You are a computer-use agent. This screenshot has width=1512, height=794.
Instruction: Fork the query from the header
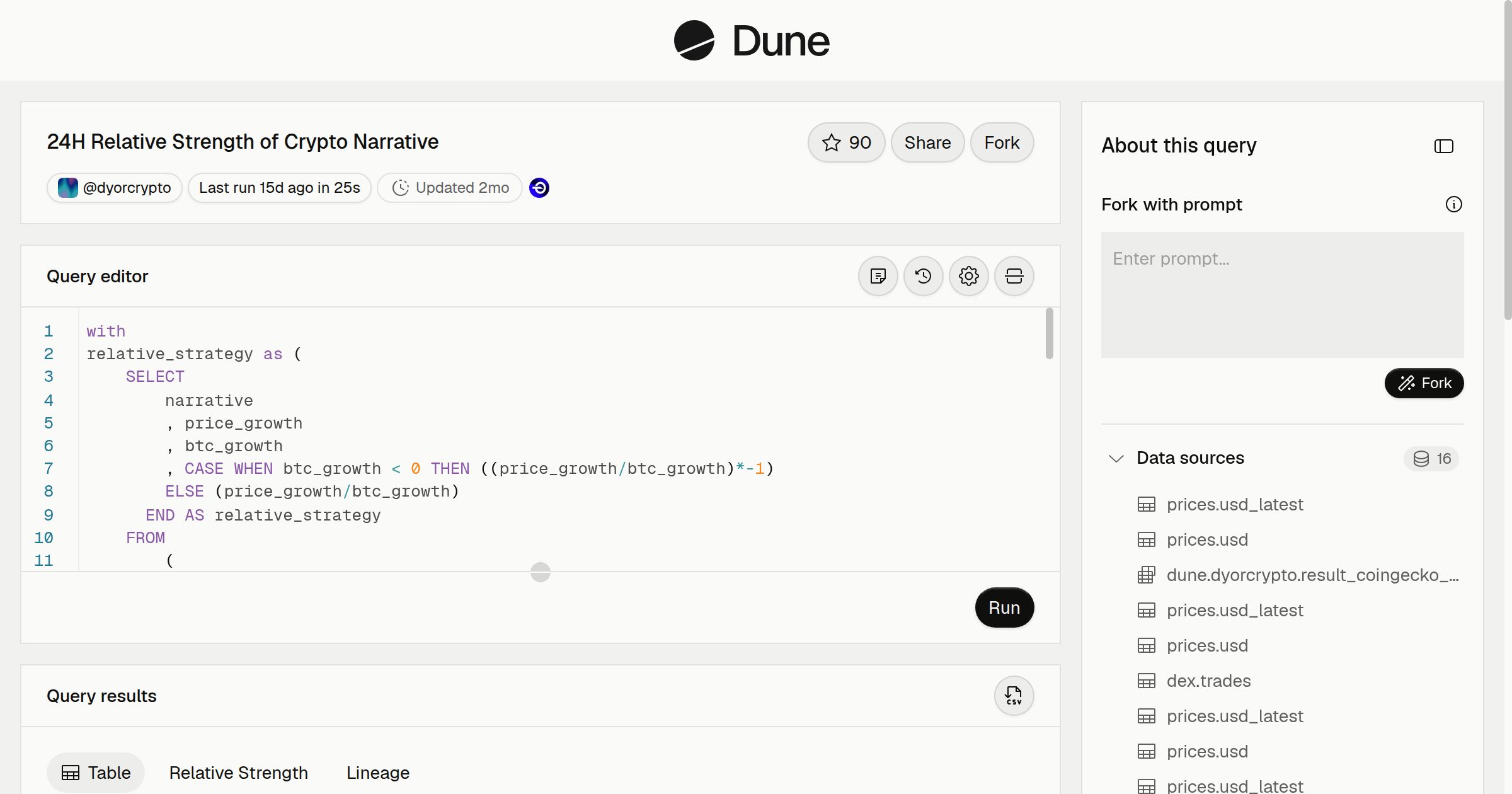1002,142
